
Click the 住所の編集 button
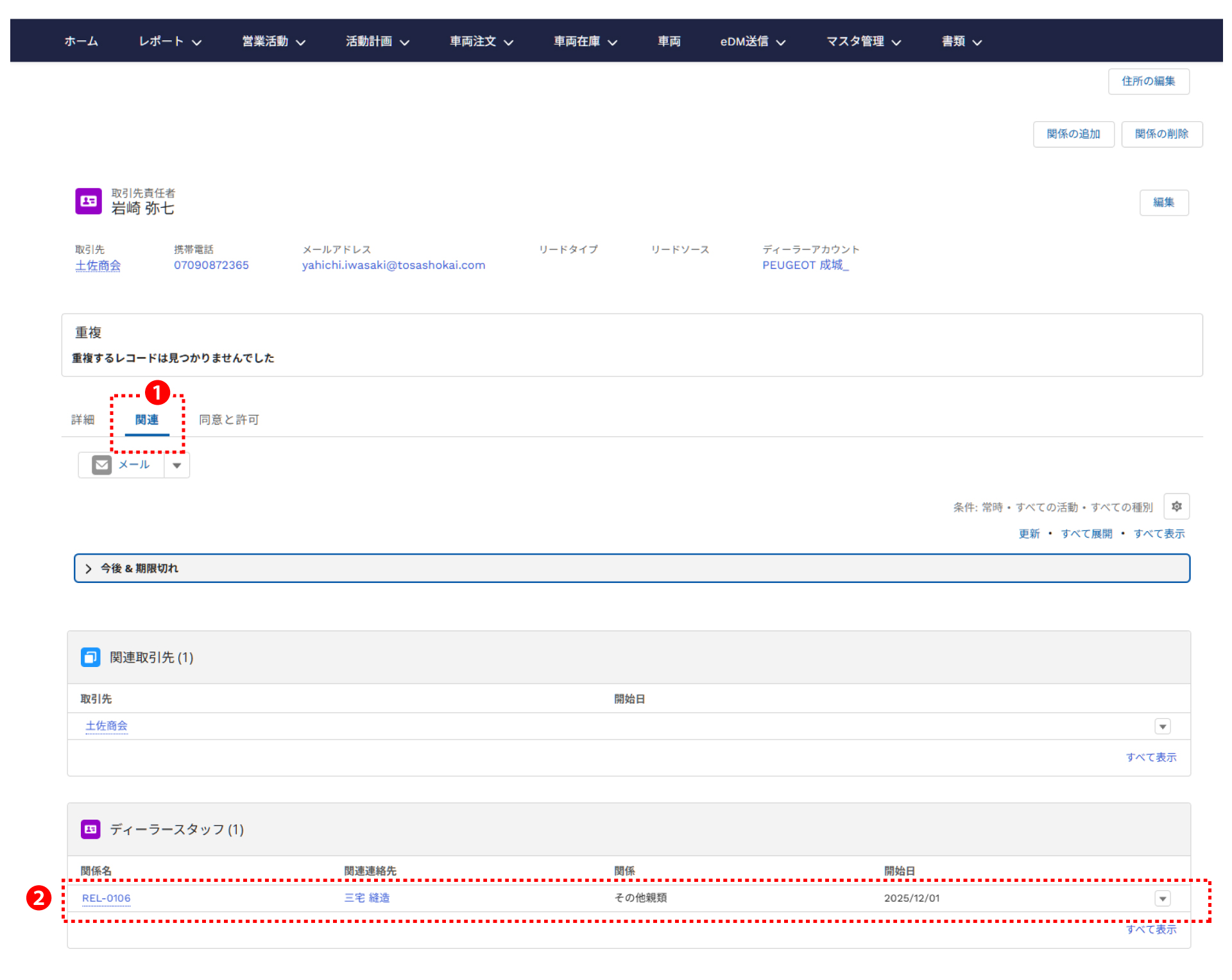(1148, 81)
